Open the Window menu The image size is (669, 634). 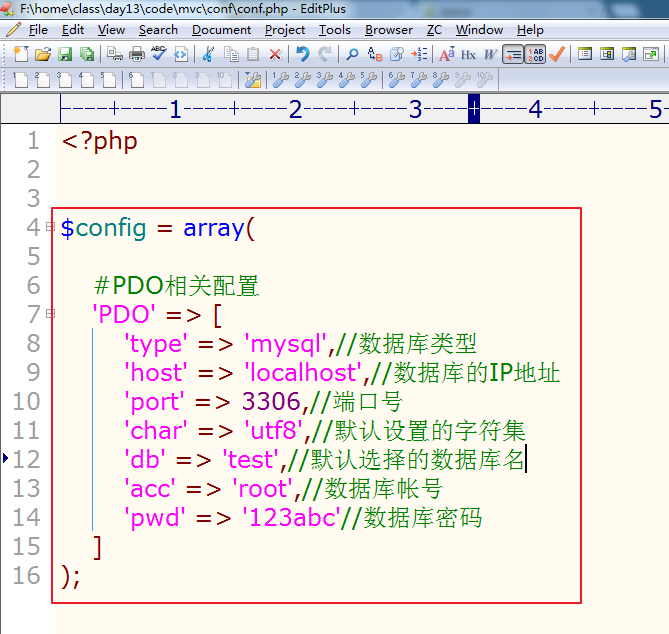point(479,30)
